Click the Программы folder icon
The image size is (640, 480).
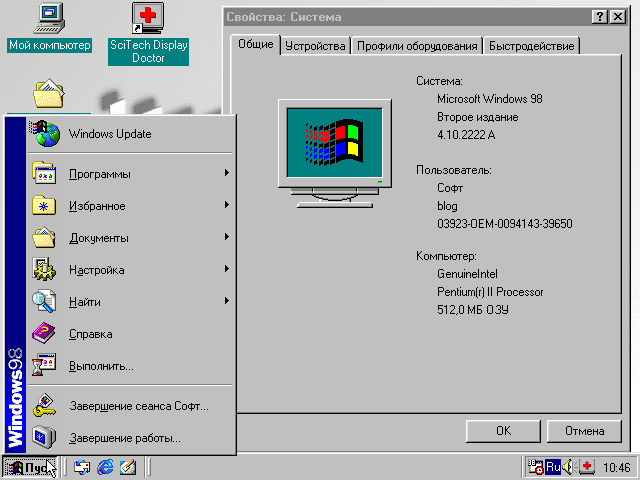(x=44, y=173)
